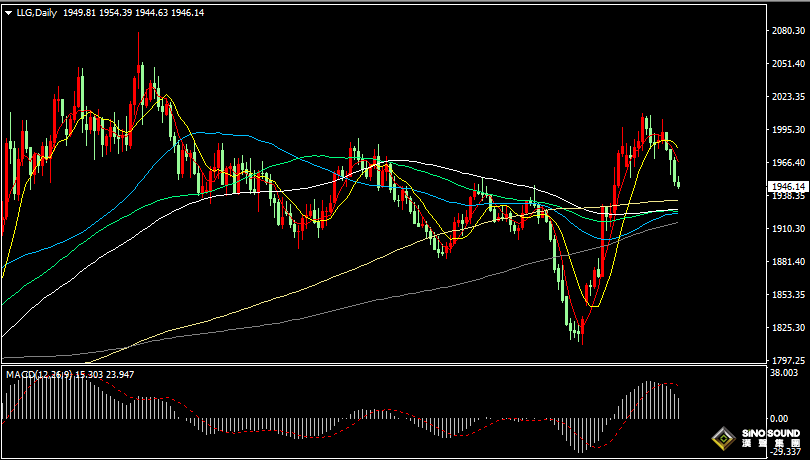This screenshot has width=810, height=460.
Task: Click the MACD(12,26,9) indicator label
Action: (37, 374)
